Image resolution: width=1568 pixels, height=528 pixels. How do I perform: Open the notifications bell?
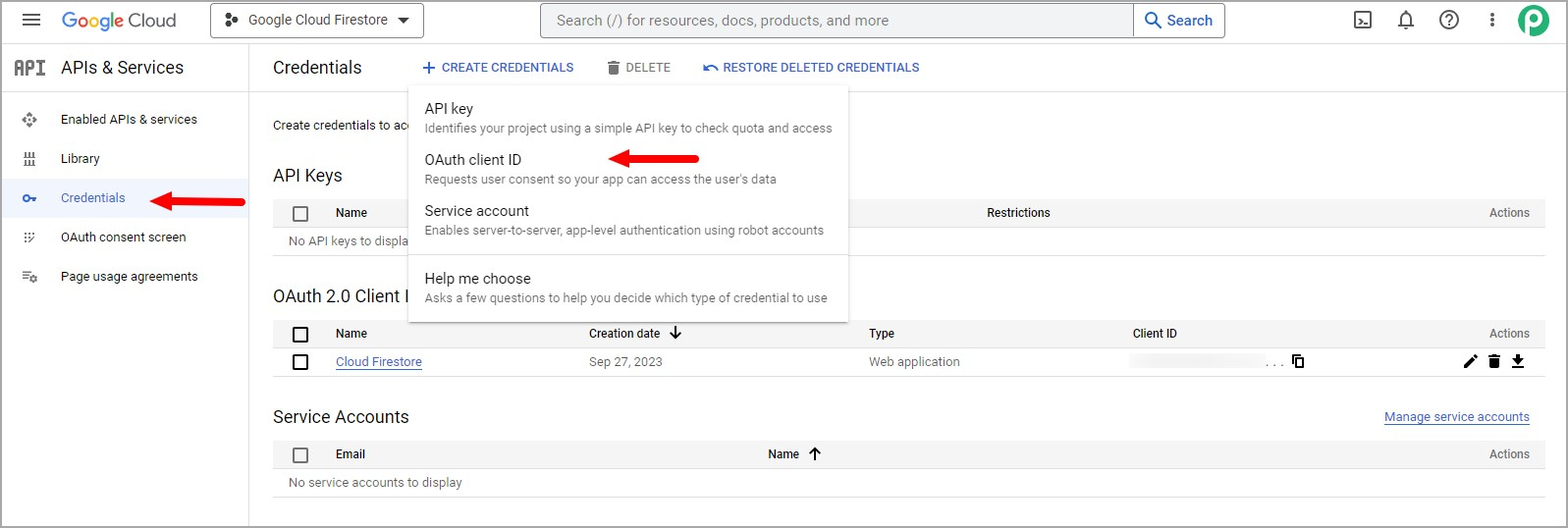click(x=1406, y=20)
